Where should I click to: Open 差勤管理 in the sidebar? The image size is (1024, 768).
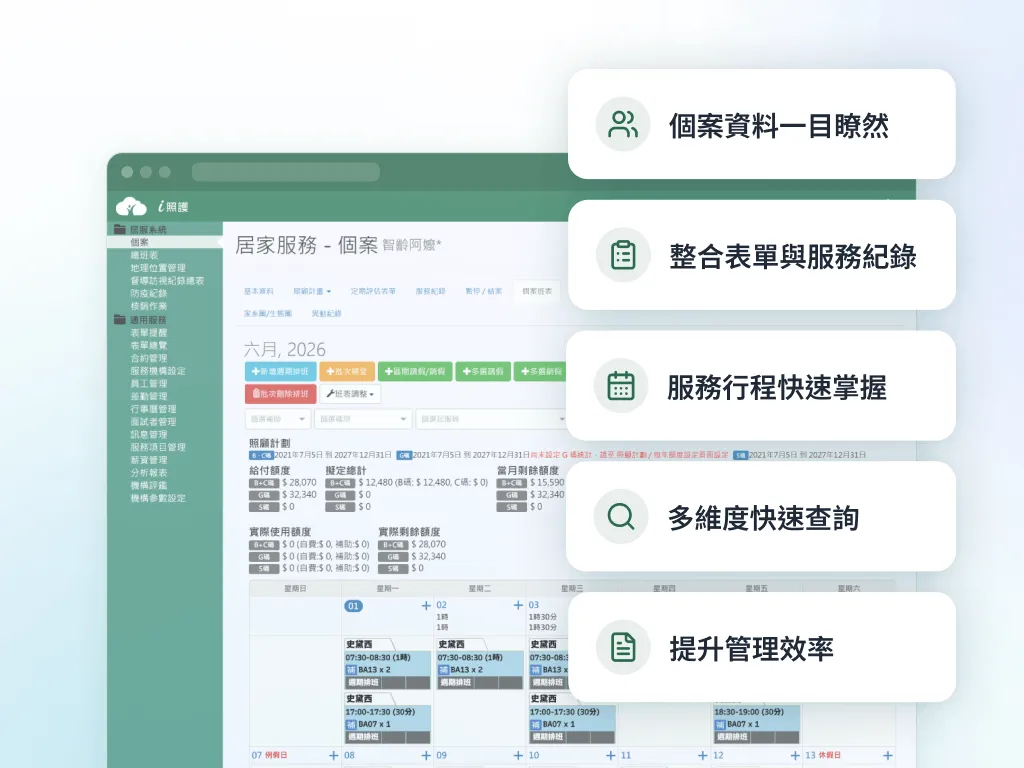pyautogui.click(x=148, y=396)
